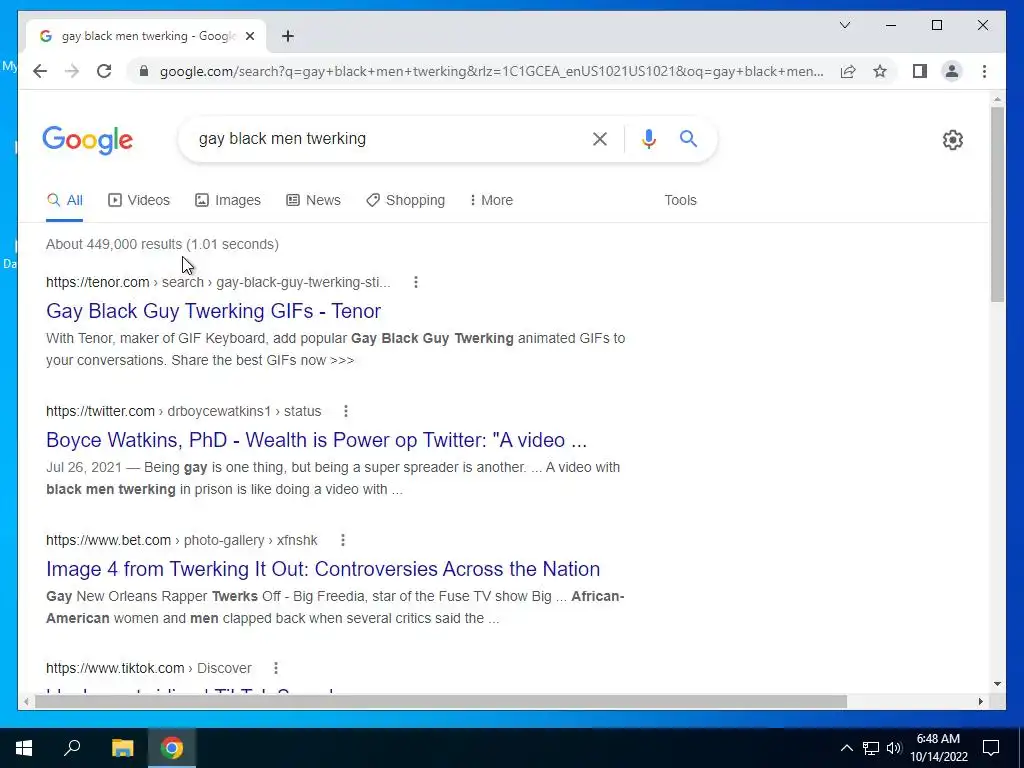Click the tenor.com URL breadcrumb

pyautogui.click(x=218, y=282)
